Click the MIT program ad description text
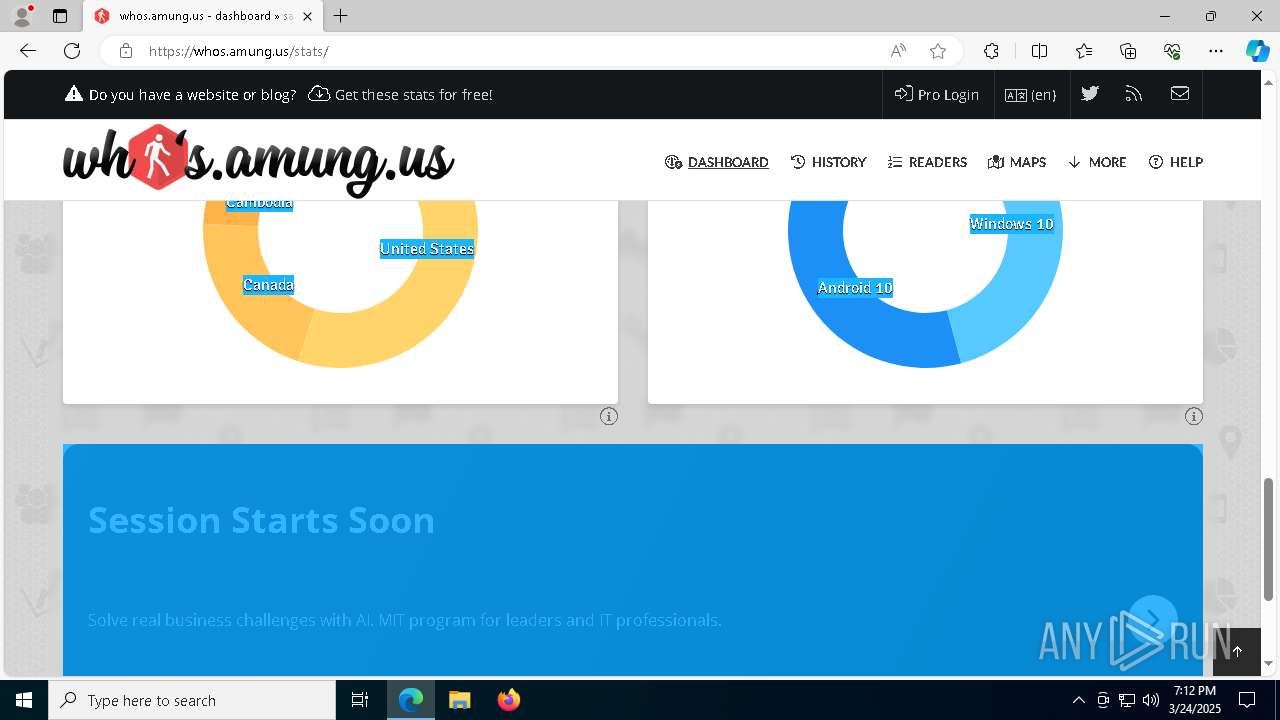The width and height of the screenshot is (1280, 720). [x=404, y=620]
